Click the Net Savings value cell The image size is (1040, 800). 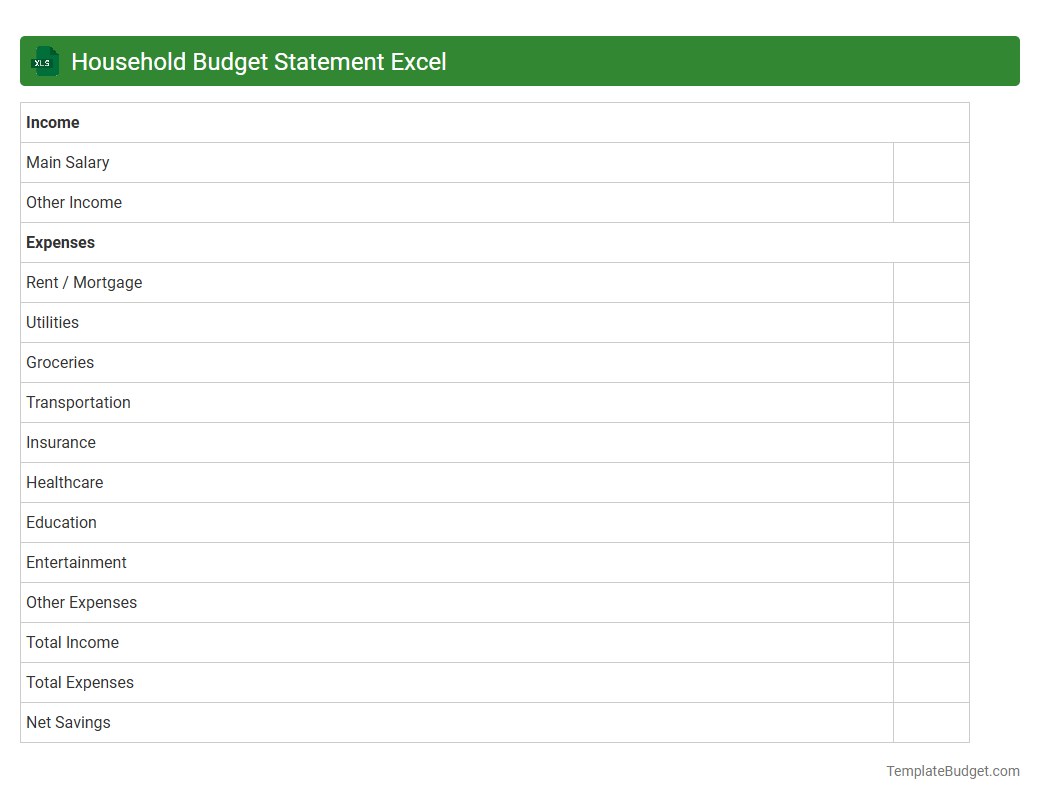tap(930, 722)
